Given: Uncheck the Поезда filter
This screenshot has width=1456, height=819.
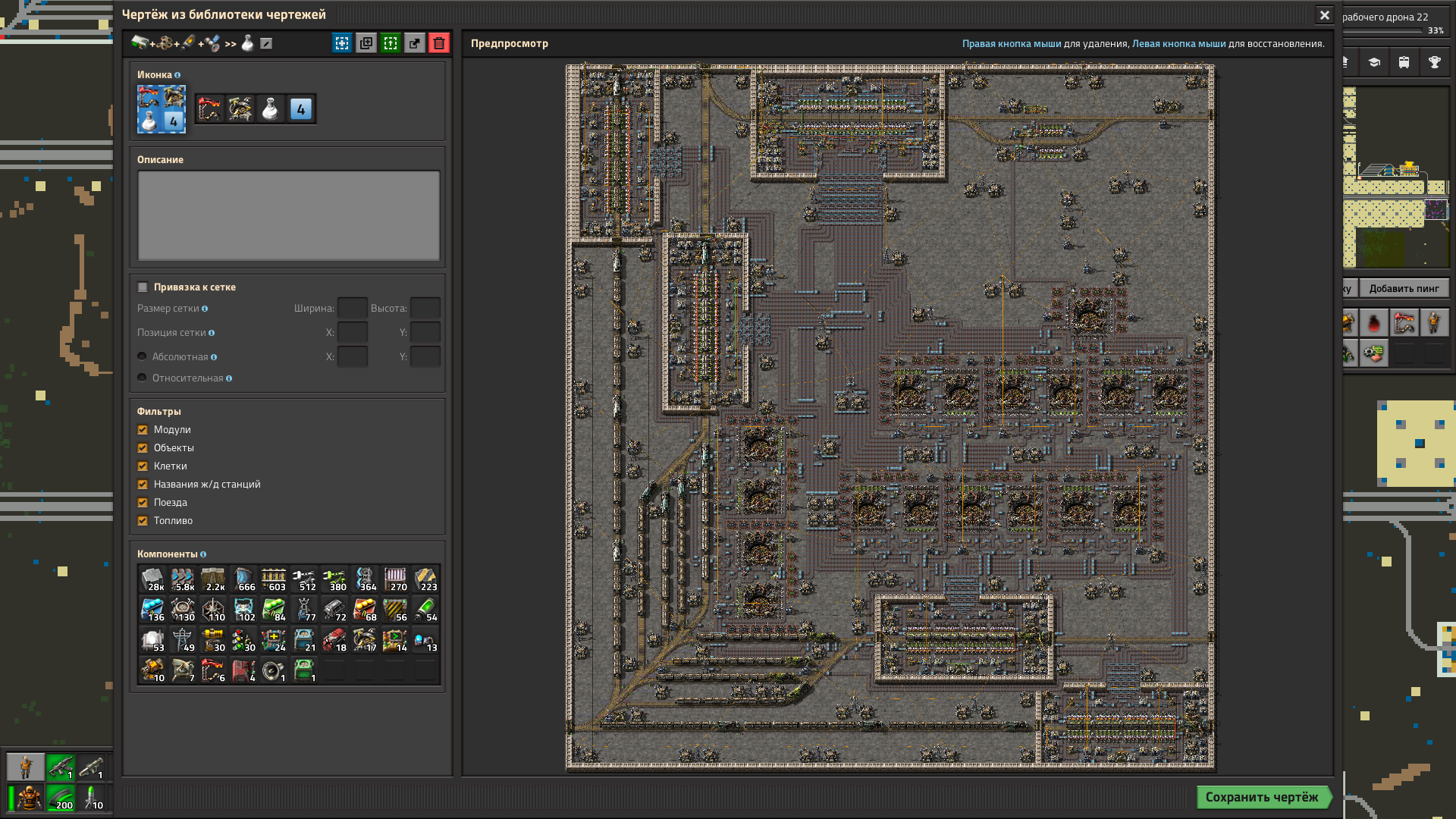Looking at the screenshot, I should (143, 503).
